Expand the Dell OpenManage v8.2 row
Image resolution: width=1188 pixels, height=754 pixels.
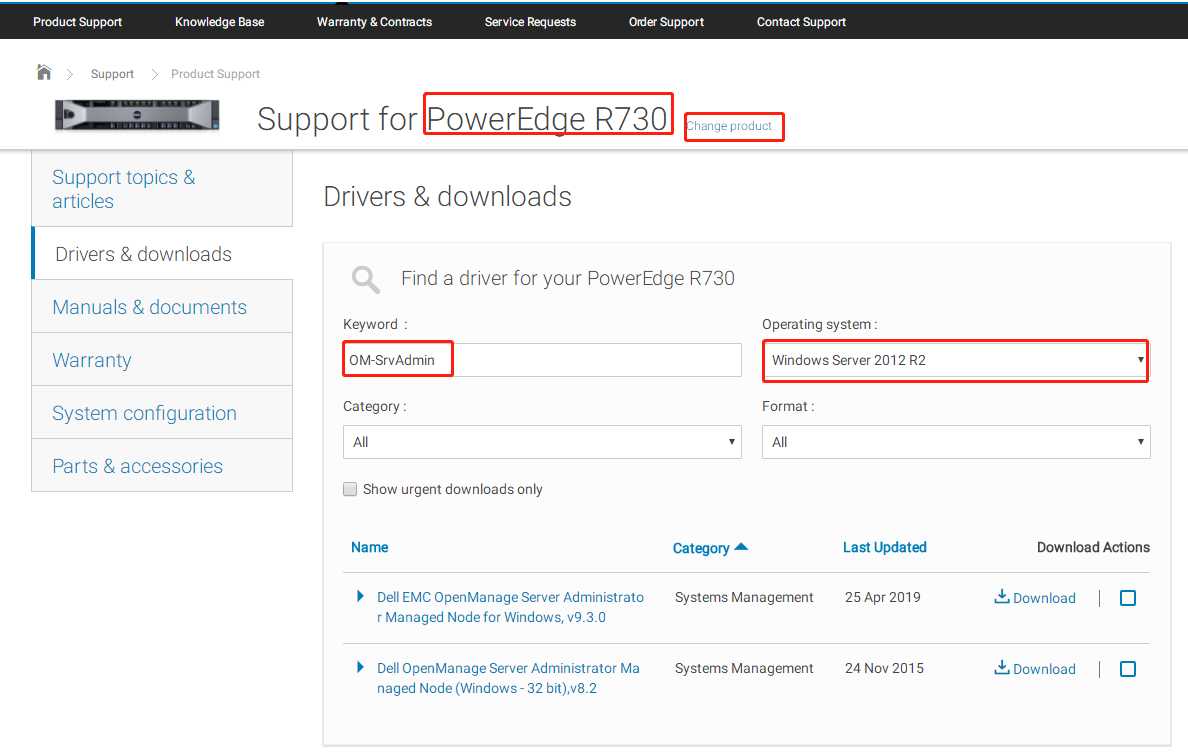pyautogui.click(x=360, y=668)
